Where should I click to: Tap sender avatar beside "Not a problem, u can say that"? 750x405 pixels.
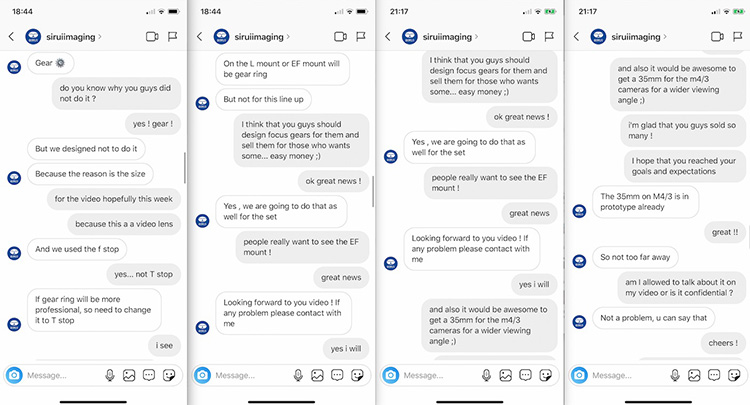click(578, 321)
